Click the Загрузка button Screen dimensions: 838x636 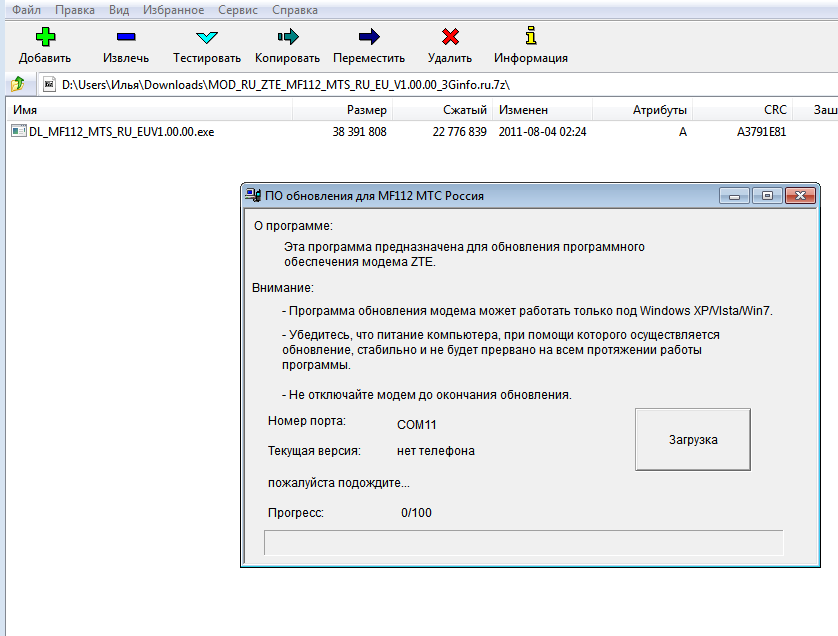(x=693, y=439)
